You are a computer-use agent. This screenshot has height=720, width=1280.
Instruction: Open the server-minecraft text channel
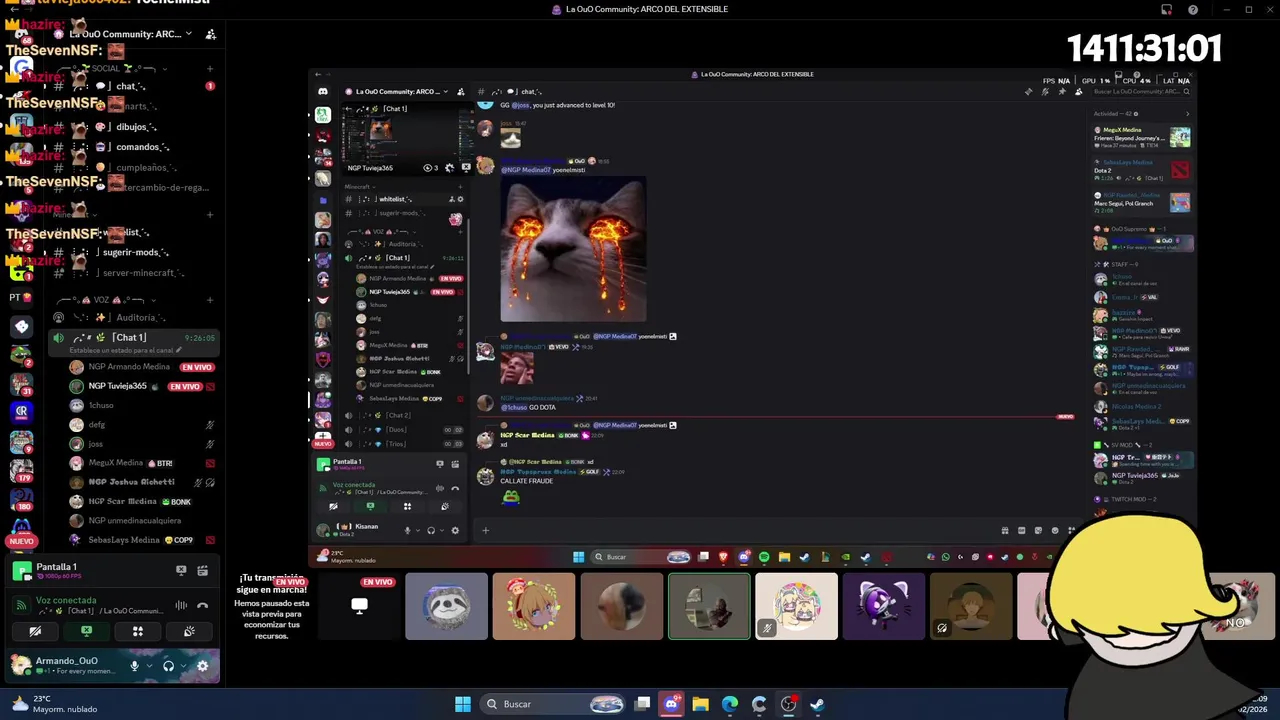[135, 273]
